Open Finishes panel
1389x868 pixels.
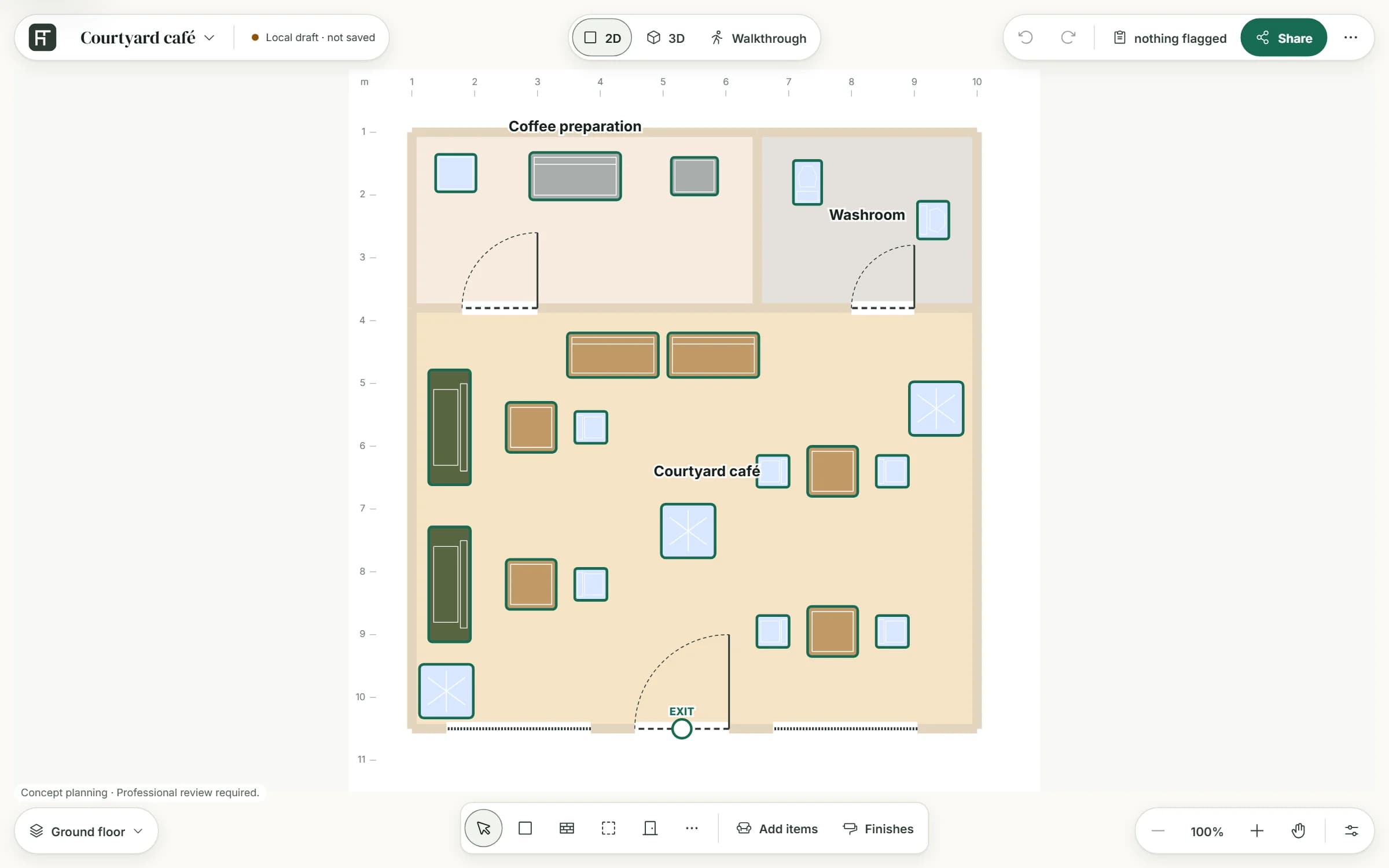pyautogui.click(x=878, y=829)
